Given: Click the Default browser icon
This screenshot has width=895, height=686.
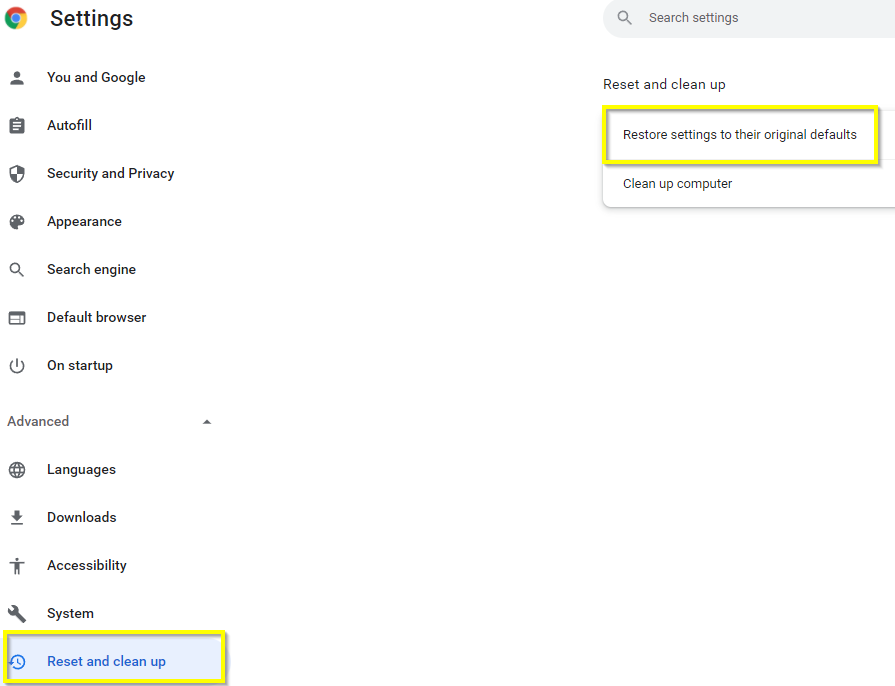Looking at the screenshot, I should point(17,317).
